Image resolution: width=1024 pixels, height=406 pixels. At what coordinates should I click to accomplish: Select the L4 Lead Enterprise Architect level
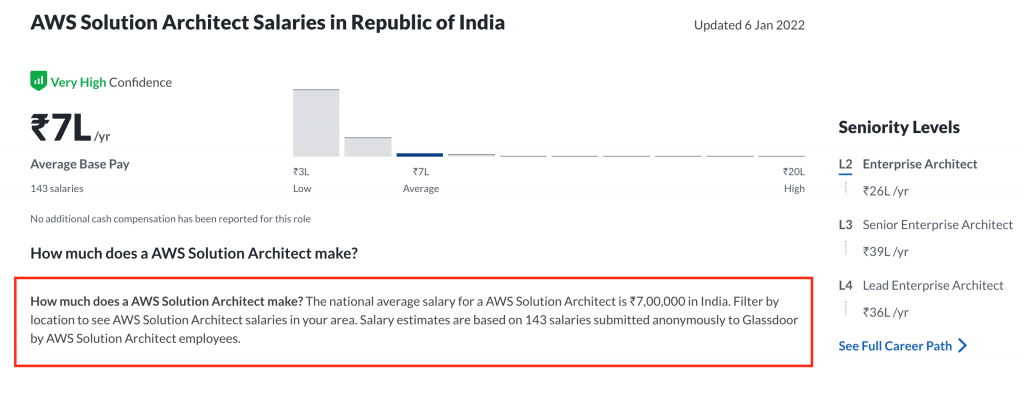point(921,285)
